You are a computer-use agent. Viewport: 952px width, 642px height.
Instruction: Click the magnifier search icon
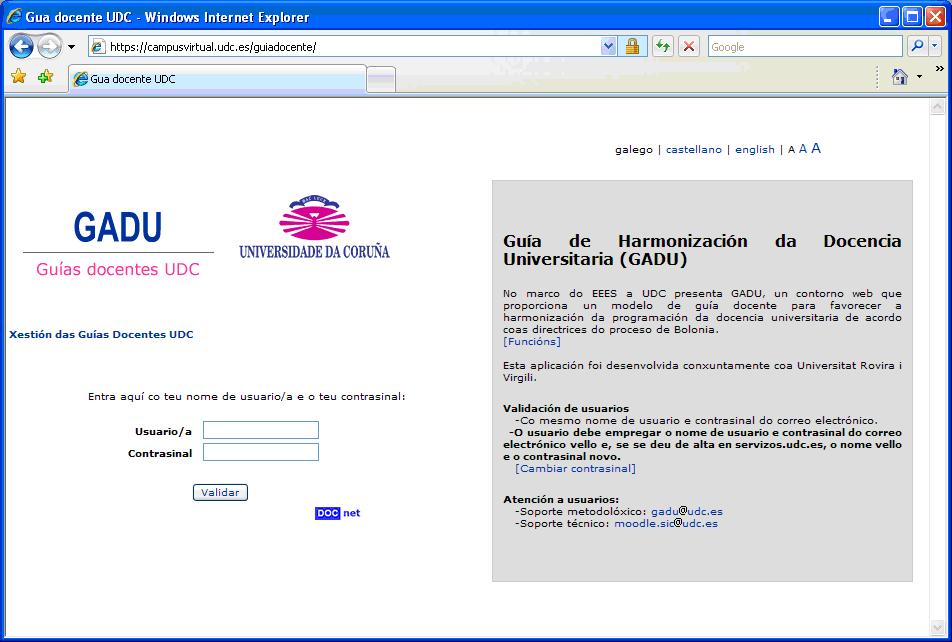tap(917, 46)
